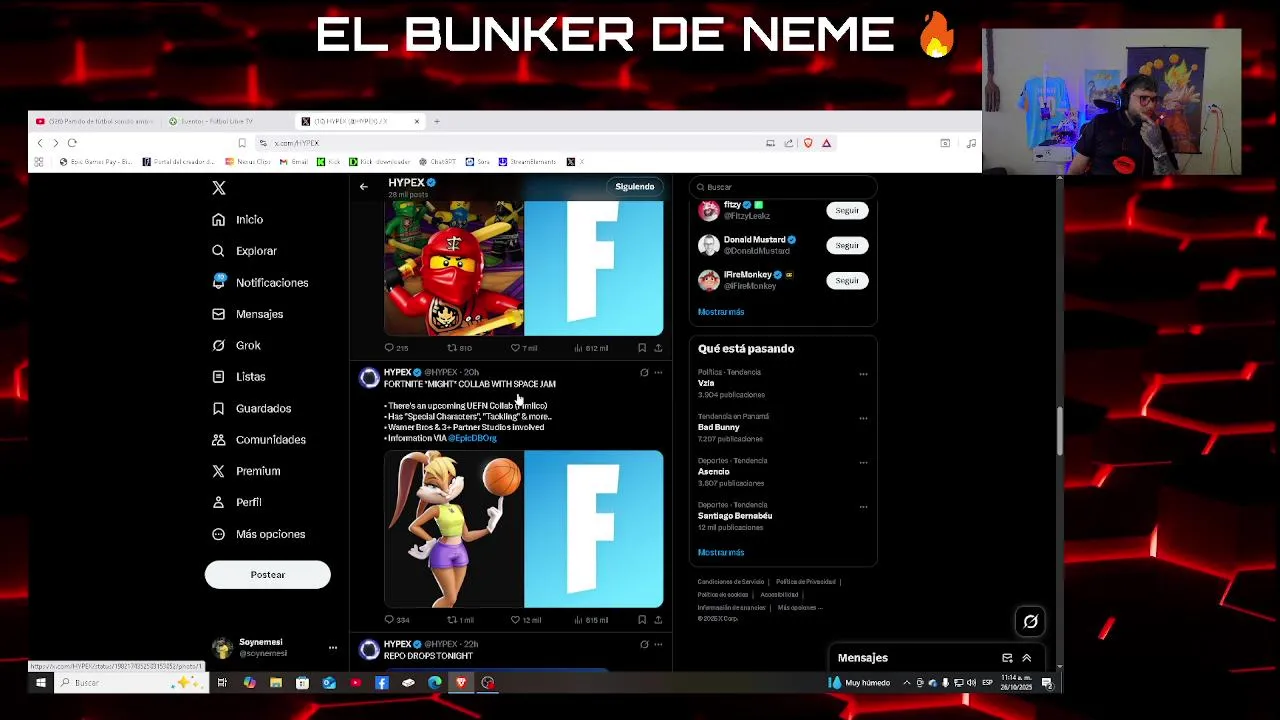Open more options on Space Jam post
The width and height of the screenshot is (1280, 720).
[x=658, y=373]
